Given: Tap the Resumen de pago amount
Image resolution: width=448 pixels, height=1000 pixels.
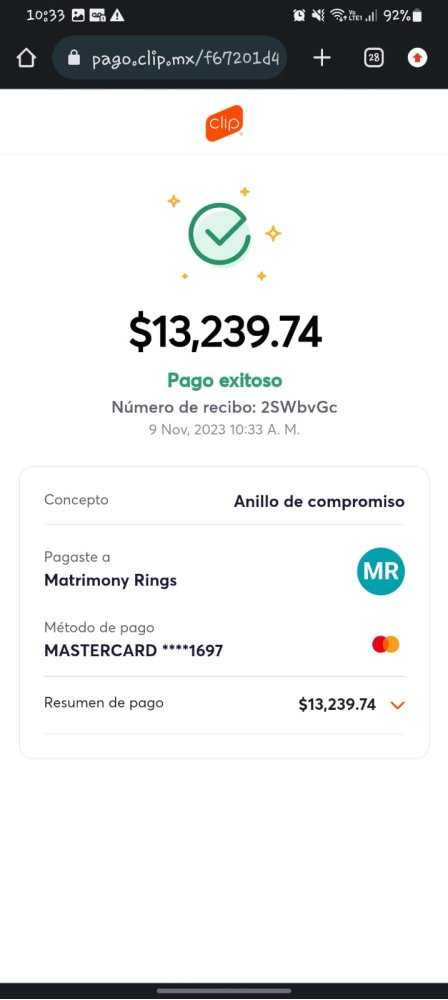Looking at the screenshot, I should pyautogui.click(x=337, y=704).
